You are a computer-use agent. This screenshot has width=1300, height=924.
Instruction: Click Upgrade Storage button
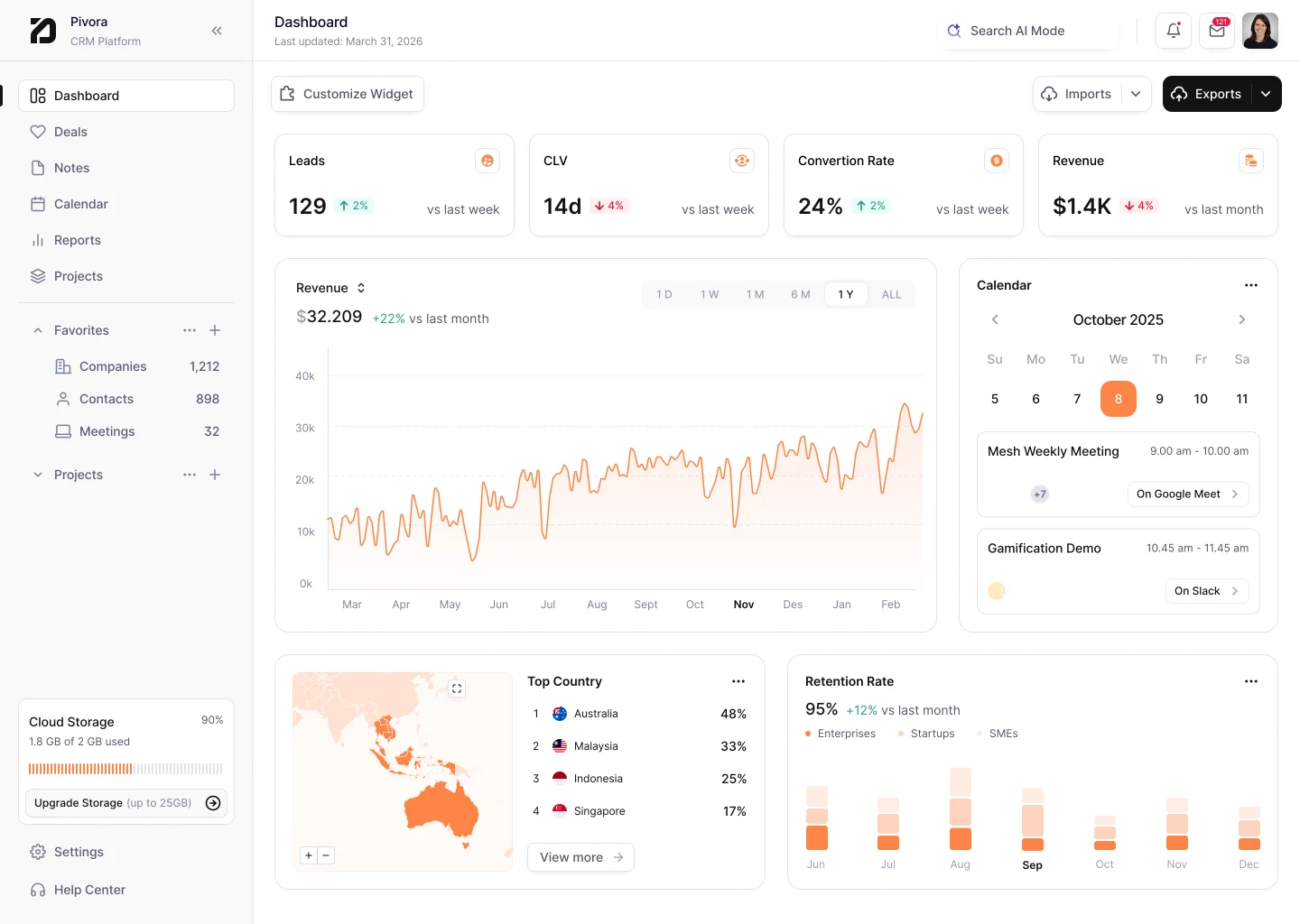click(x=126, y=803)
